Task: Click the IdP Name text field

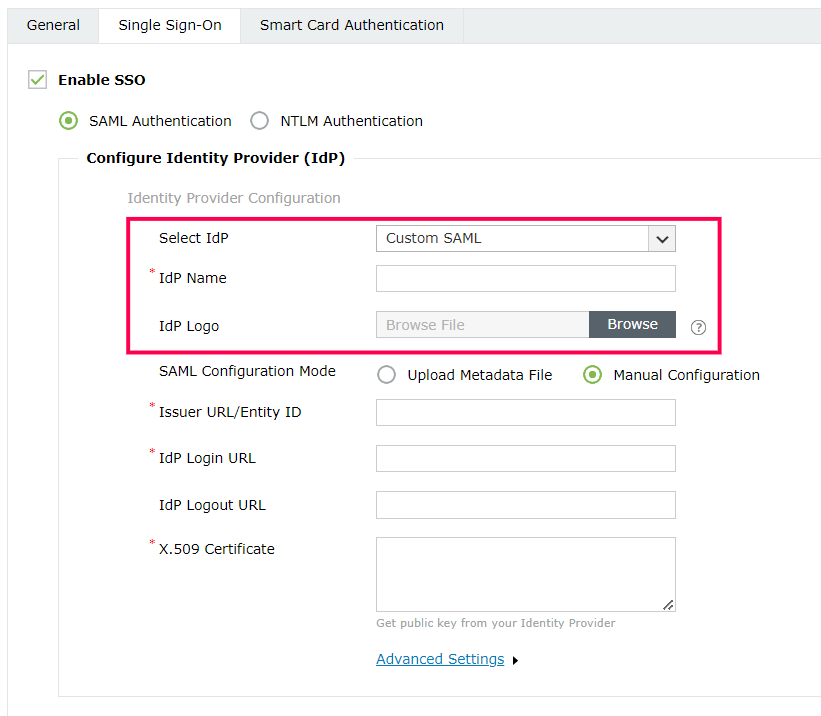Action: pos(525,278)
